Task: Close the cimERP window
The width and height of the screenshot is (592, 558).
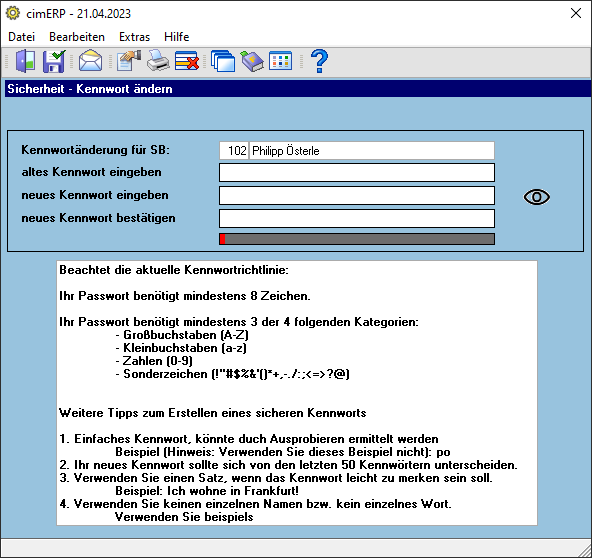Action: pyautogui.click(x=576, y=13)
